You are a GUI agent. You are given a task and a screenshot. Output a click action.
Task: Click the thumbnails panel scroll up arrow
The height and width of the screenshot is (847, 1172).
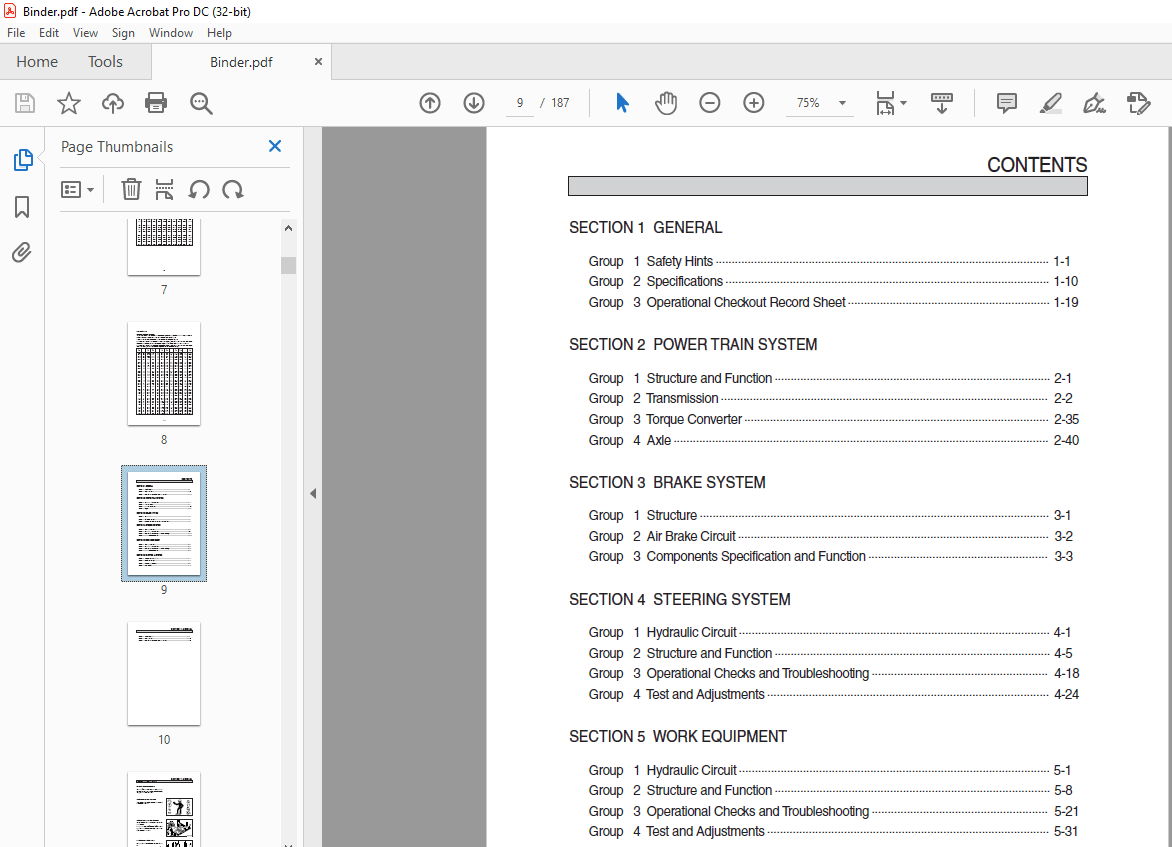point(289,229)
